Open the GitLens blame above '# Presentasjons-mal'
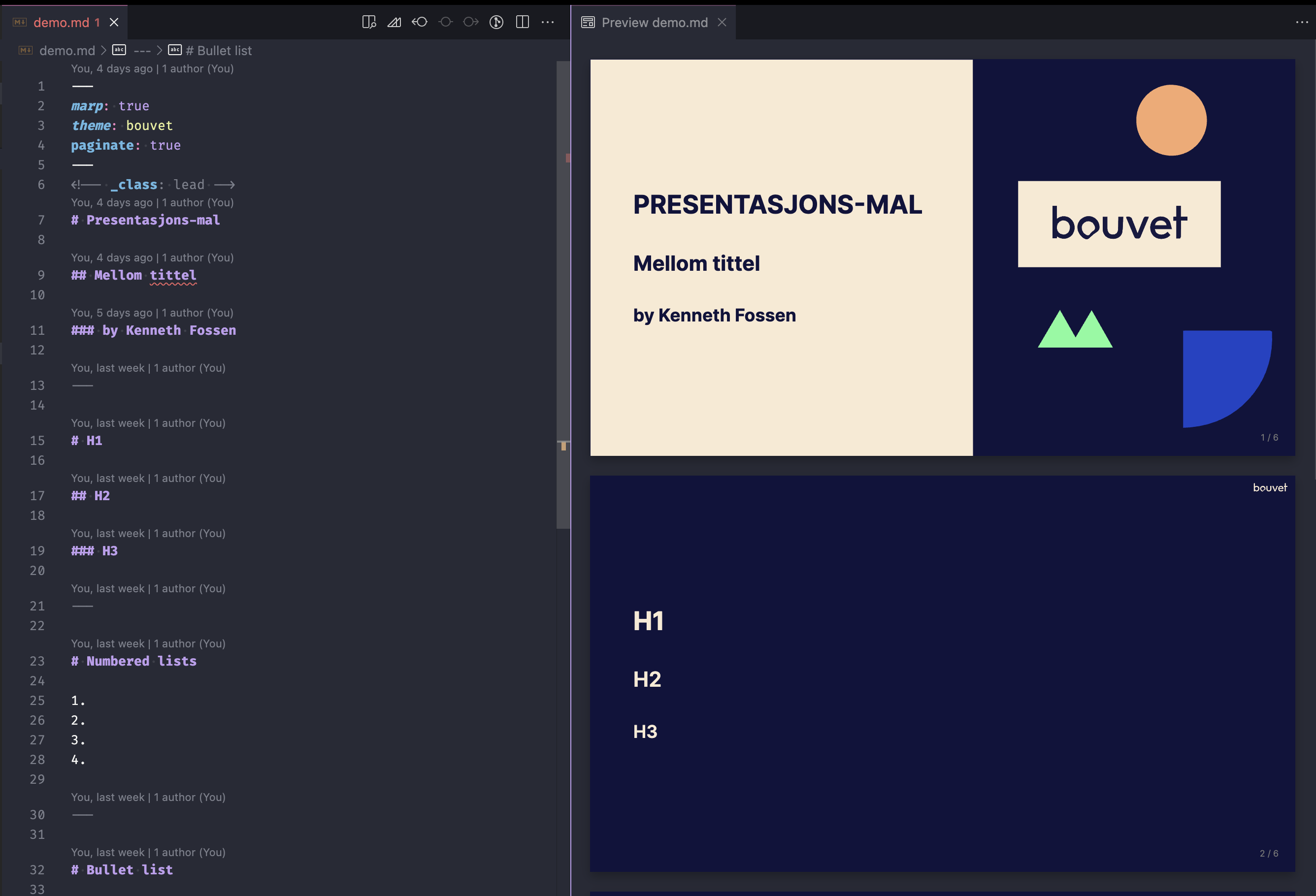The width and height of the screenshot is (1316, 896). tap(152, 203)
